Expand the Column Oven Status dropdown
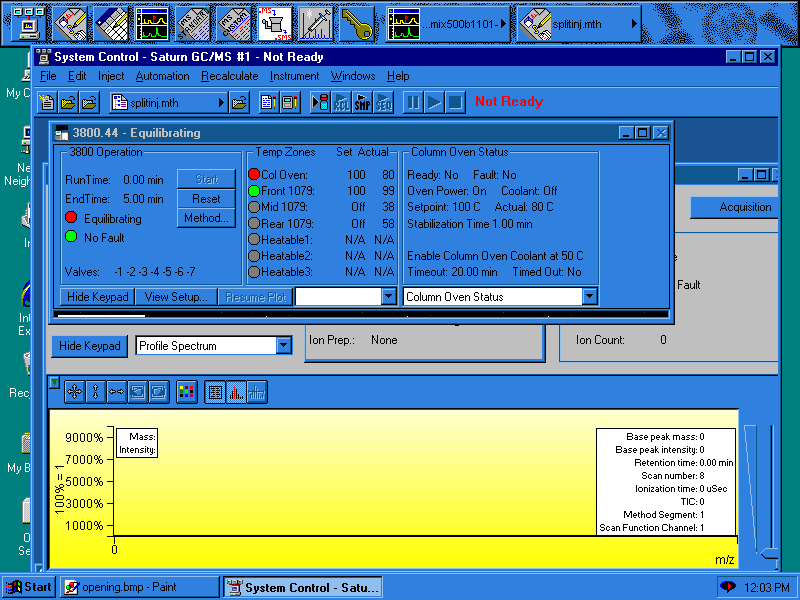This screenshot has width=800, height=600. pyautogui.click(x=589, y=296)
